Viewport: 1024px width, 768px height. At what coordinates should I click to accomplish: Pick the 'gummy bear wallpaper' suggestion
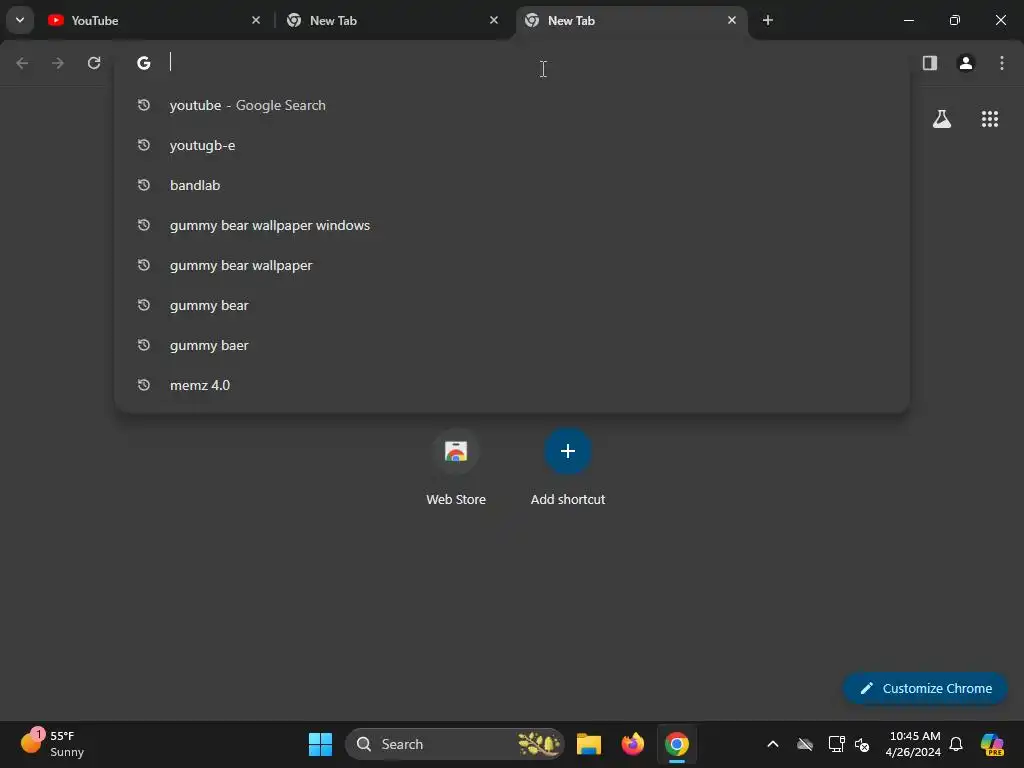(512, 265)
